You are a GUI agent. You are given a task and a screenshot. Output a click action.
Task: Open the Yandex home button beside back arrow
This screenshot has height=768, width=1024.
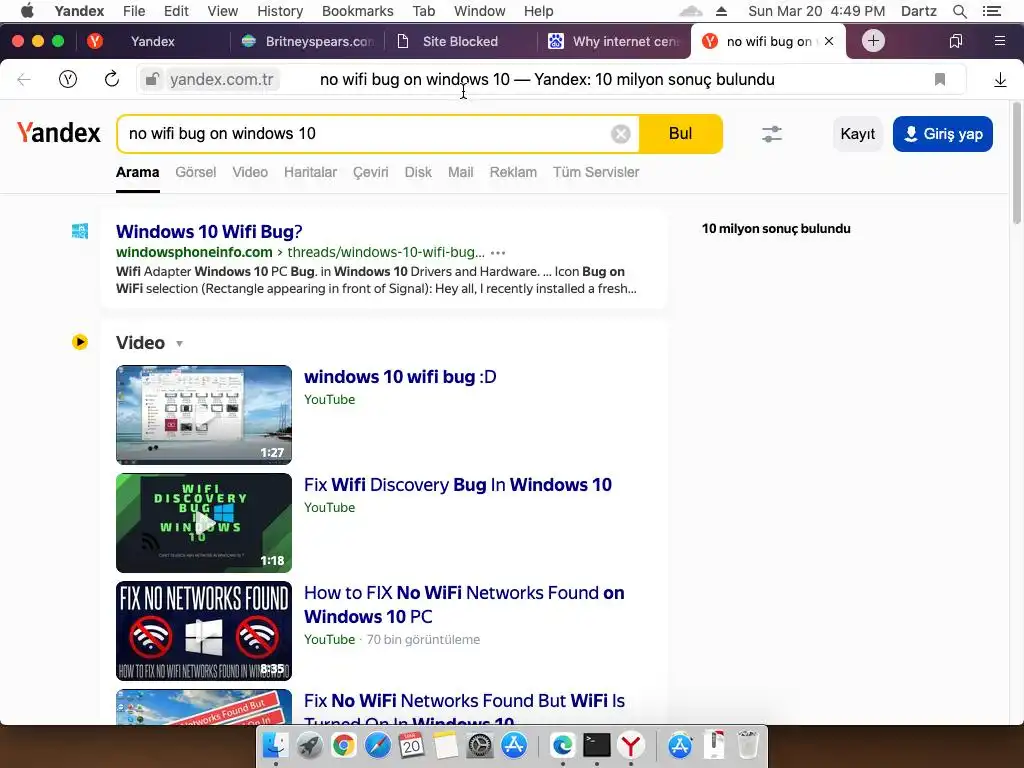pos(68,80)
